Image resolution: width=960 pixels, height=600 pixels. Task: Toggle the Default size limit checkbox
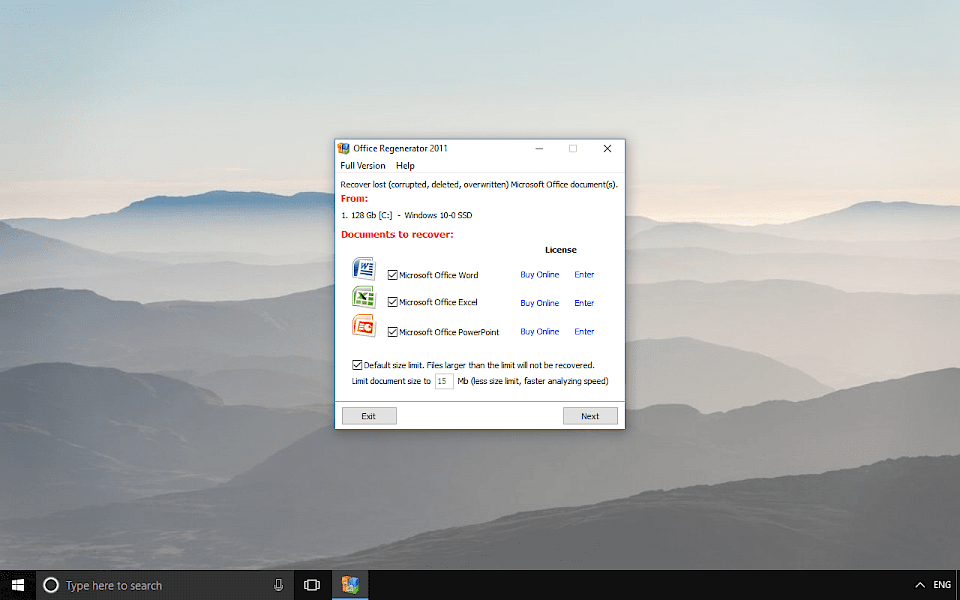(x=357, y=365)
